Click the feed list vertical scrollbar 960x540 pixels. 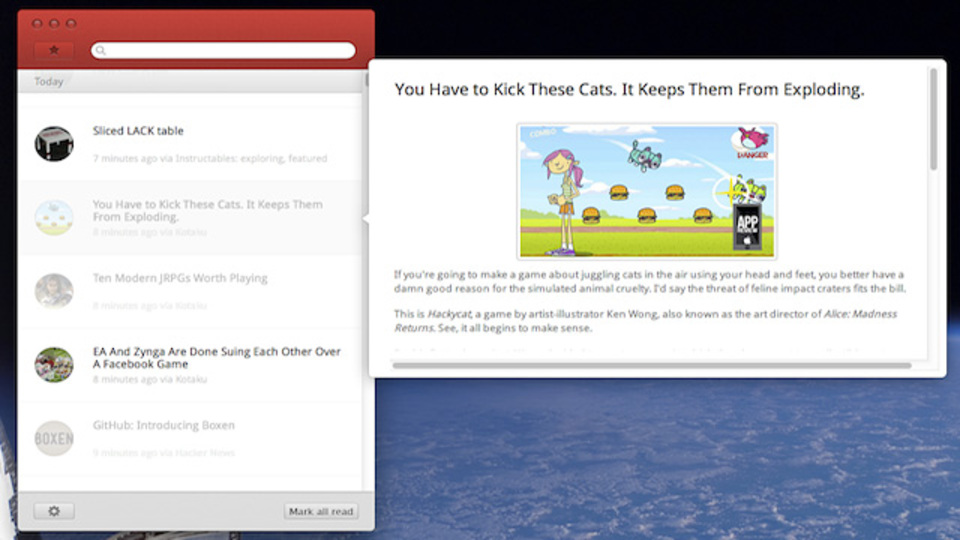coord(366,80)
